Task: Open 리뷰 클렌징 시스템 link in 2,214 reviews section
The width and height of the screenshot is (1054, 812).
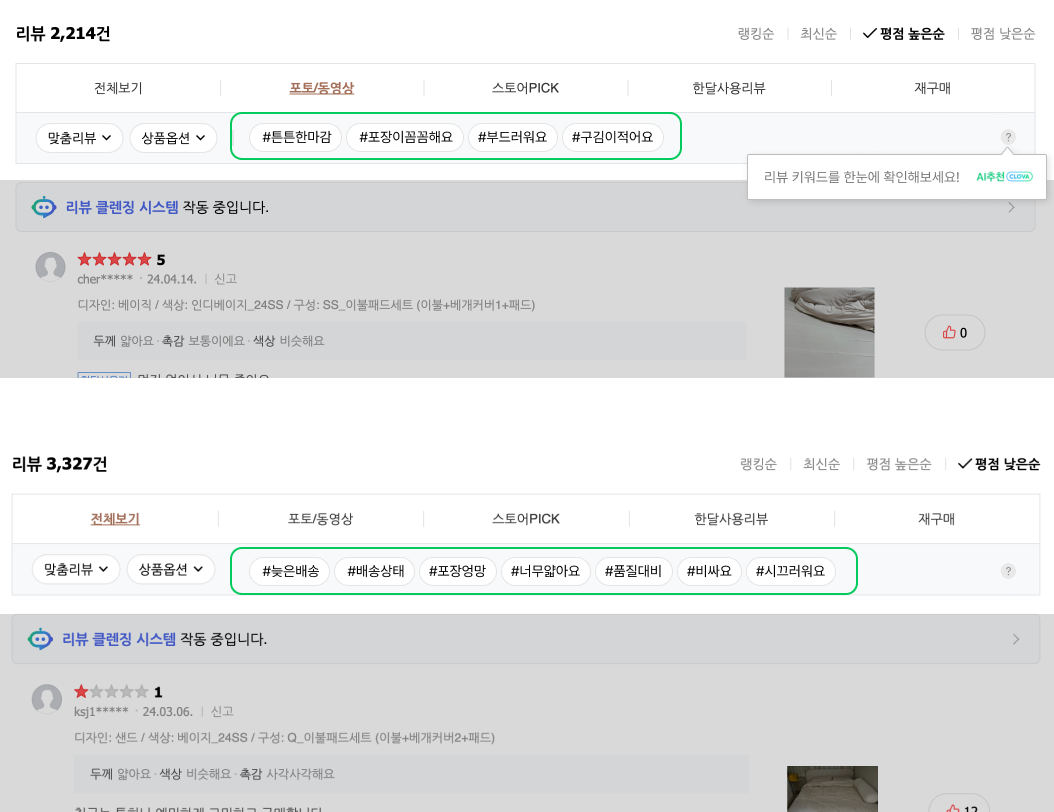Action: [x=122, y=207]
